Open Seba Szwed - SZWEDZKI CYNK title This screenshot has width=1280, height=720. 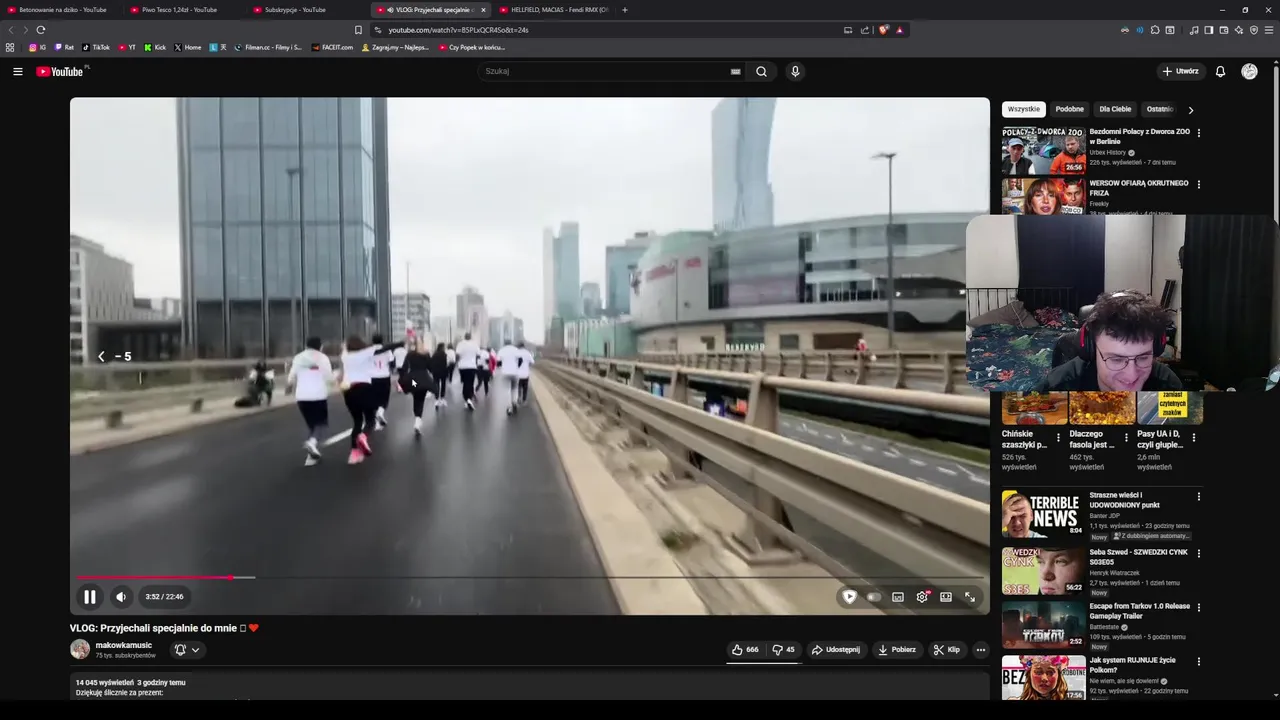click(x=1139, y=556)
